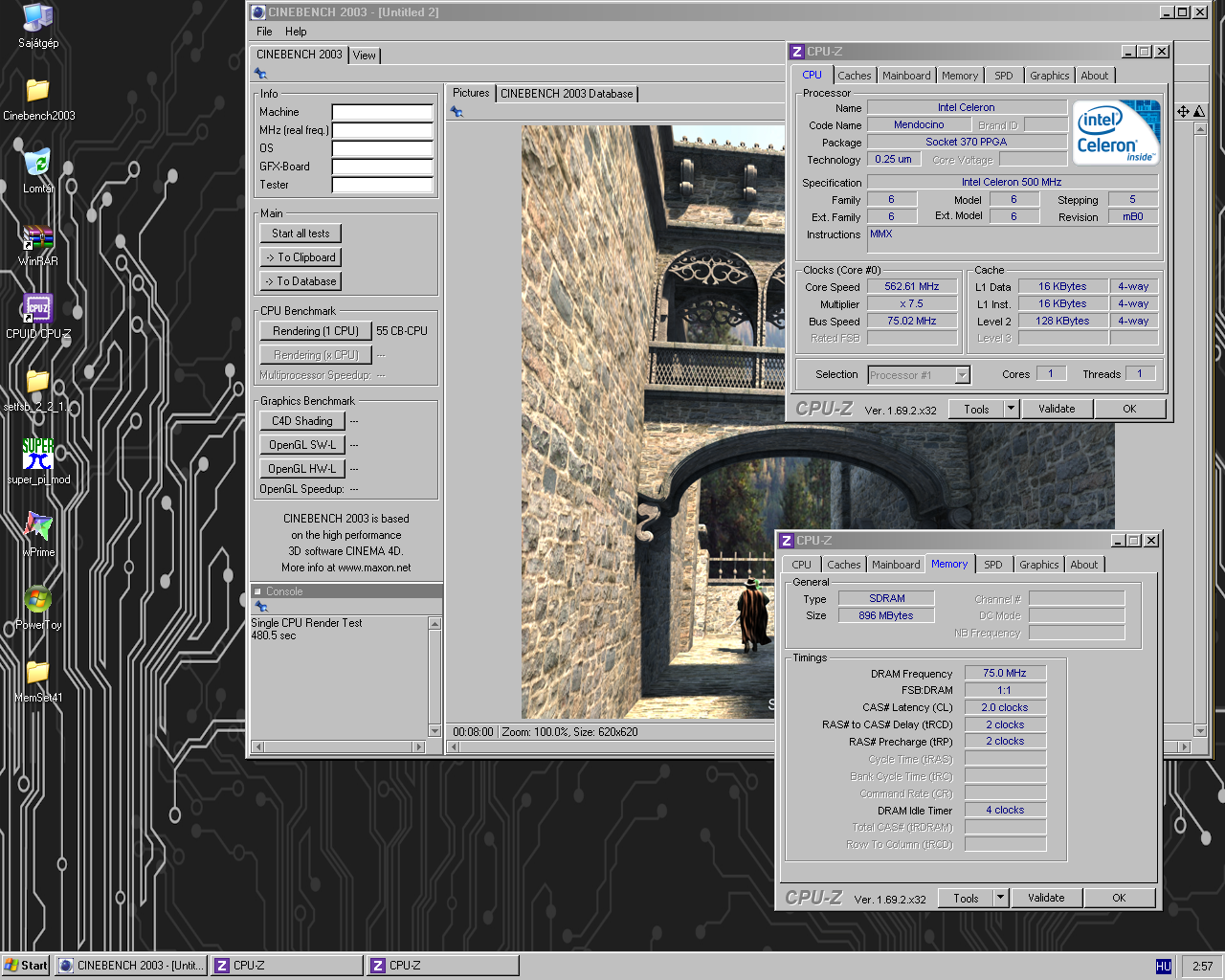The image size is (1225, 980).
Task: Open Mainboard tab in top CPU-Z window
Action: point(906,76)
